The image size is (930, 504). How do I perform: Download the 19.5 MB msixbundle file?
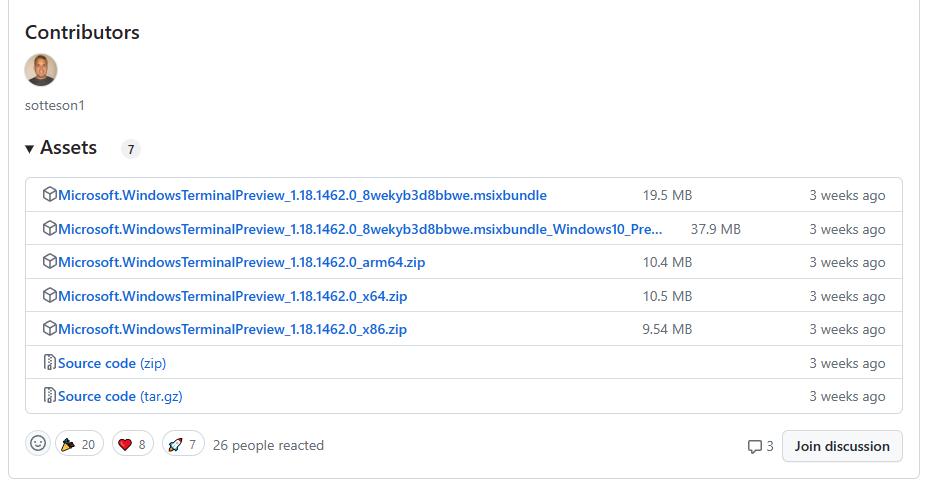click(302, 195)
